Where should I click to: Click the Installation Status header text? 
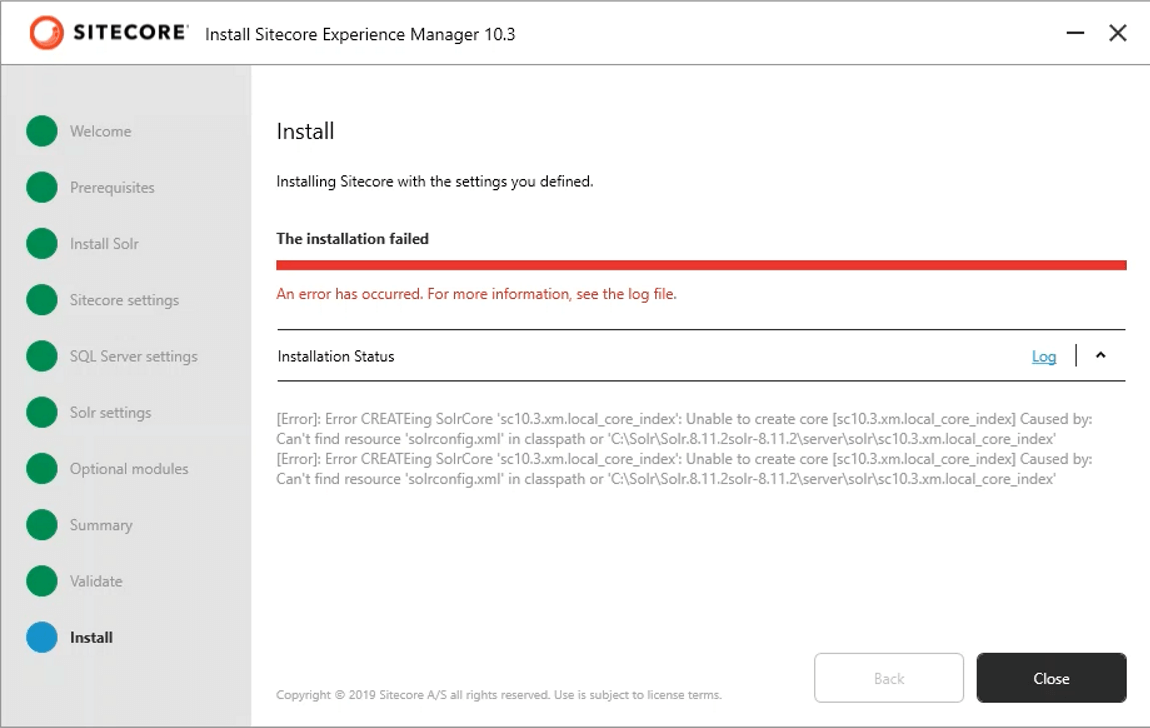336,357
